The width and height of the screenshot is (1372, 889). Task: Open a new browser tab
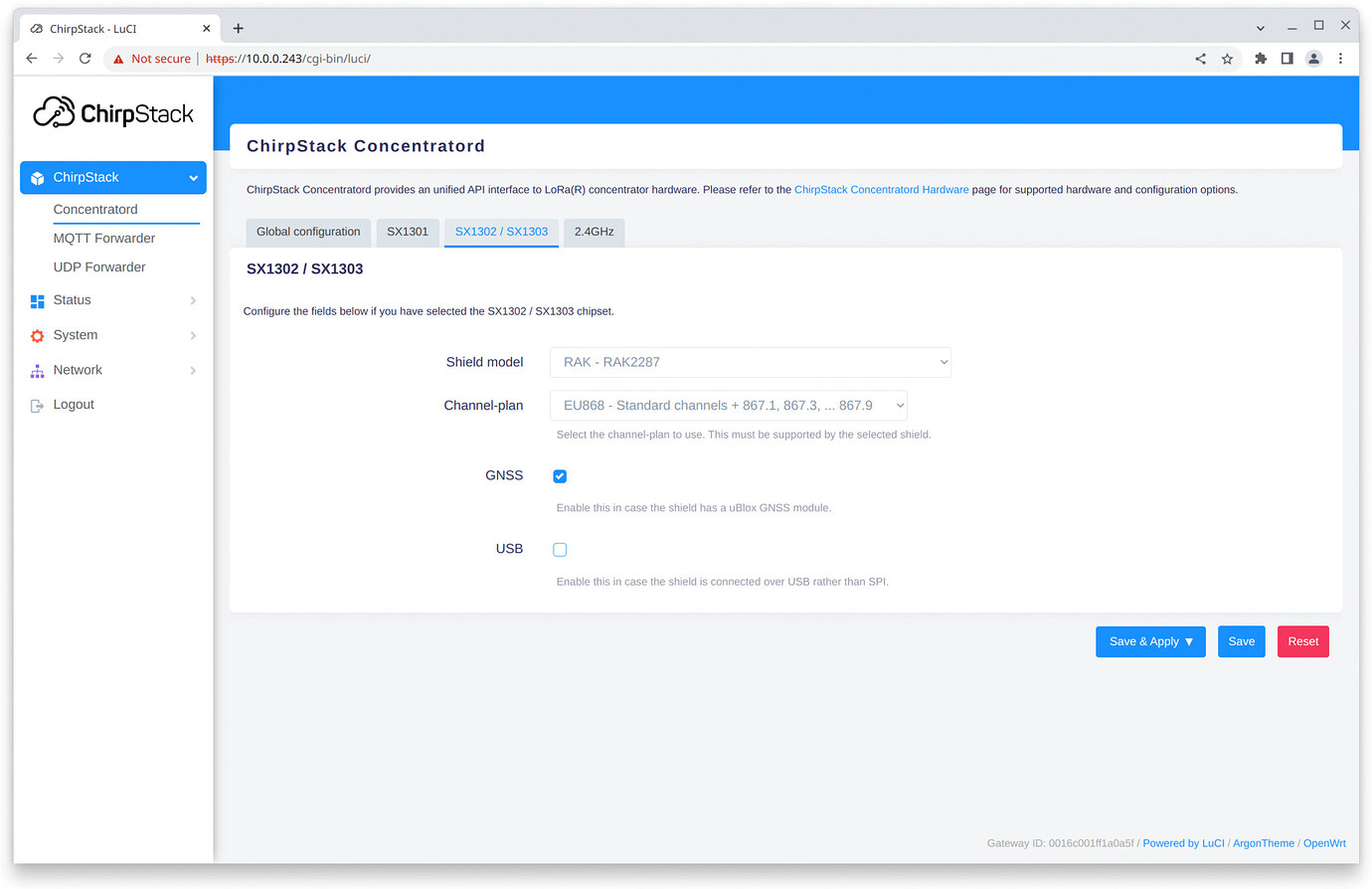click(x=238, y=29)
